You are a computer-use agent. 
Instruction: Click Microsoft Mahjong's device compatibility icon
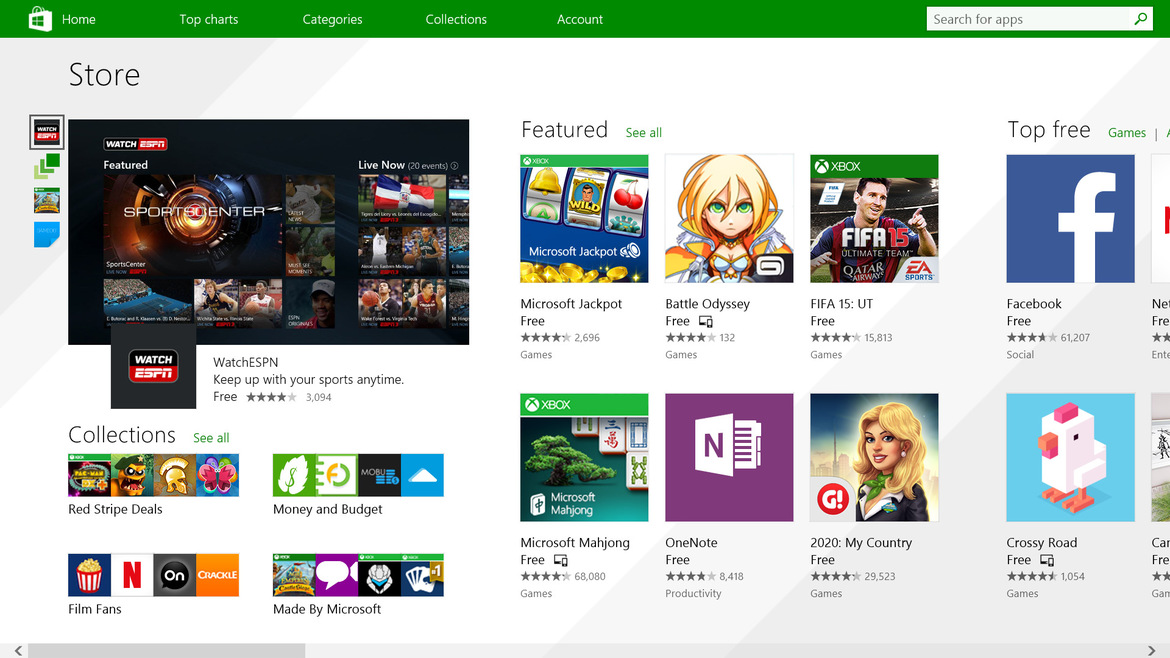tap(561, 560)
